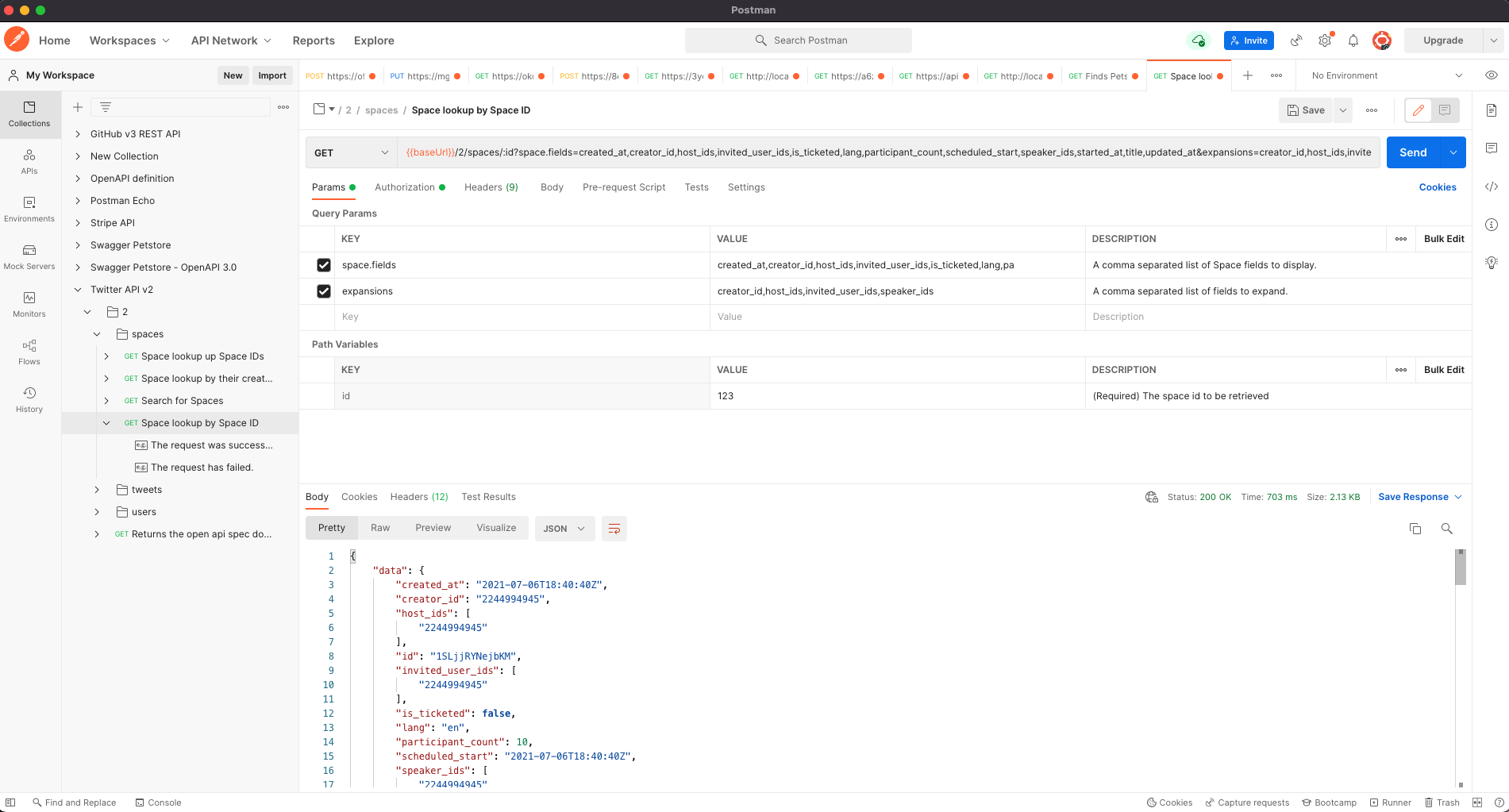Open the notifications bell icon
Image resolution: width=1509 pixels, height=812 pixels.
pos(1353,40)
